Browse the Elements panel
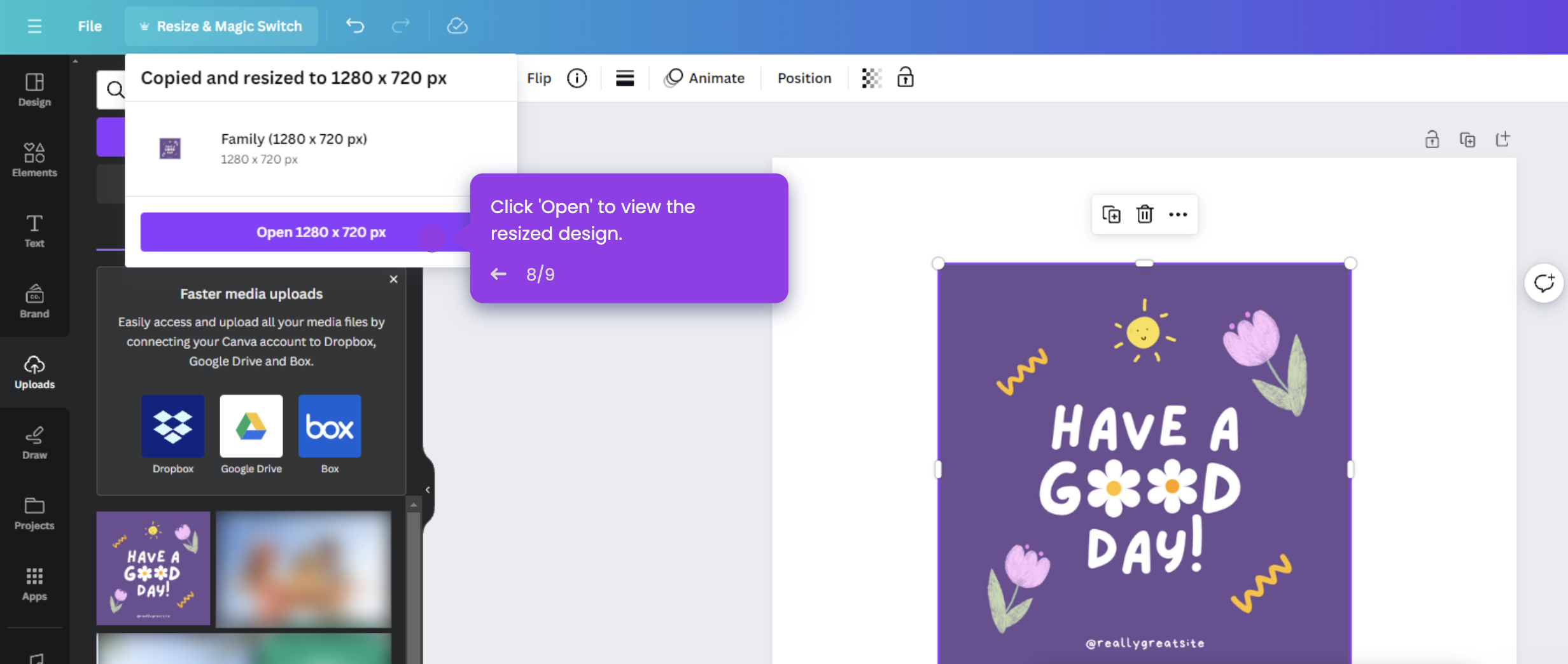The width and height of the screenshot is (1568, 664). [34, 159]
